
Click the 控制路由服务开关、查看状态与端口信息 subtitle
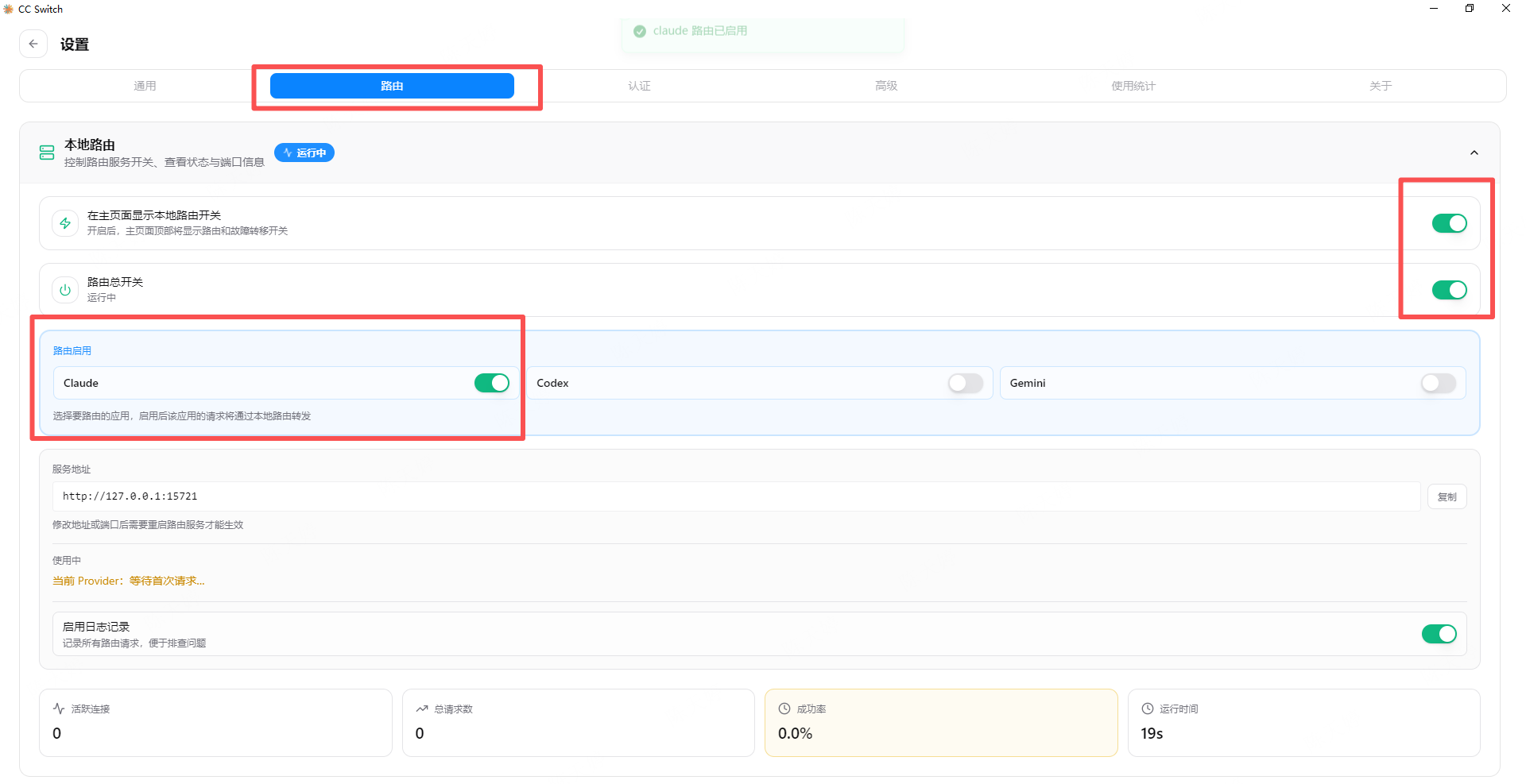pyautogui.click(x=165, y=162)
